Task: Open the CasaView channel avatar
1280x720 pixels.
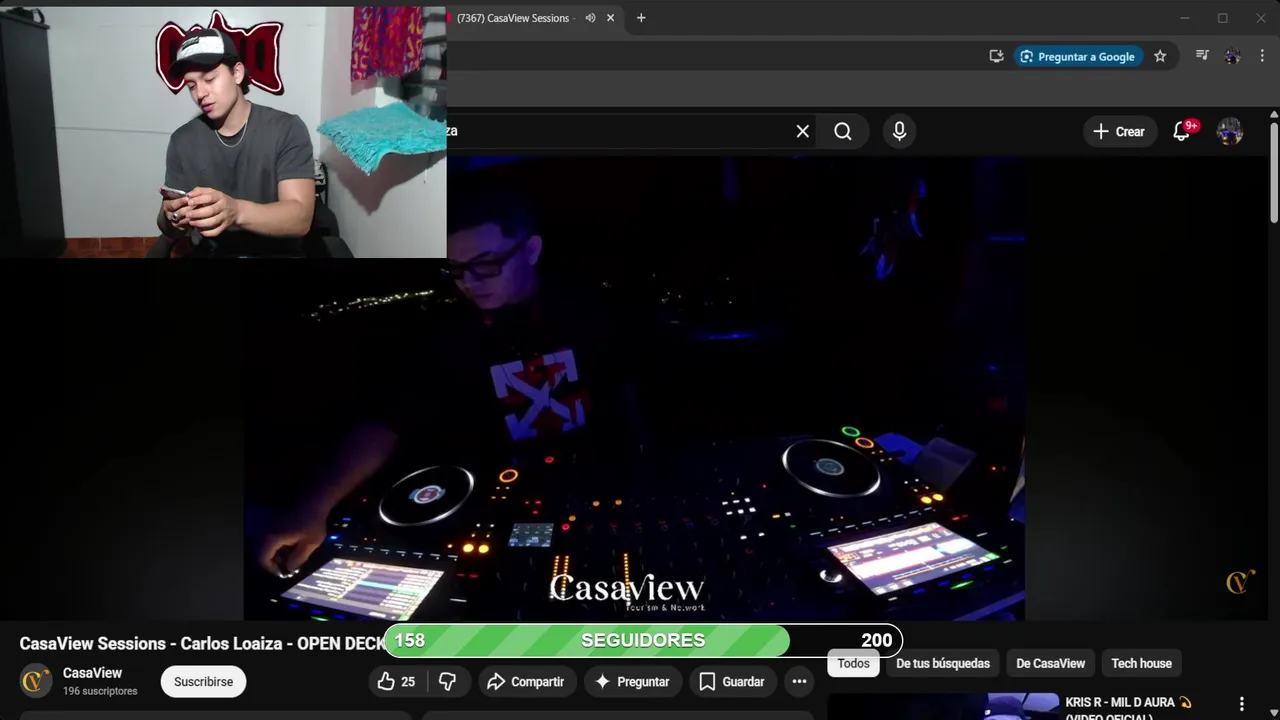Action: [x=36, y=681]
